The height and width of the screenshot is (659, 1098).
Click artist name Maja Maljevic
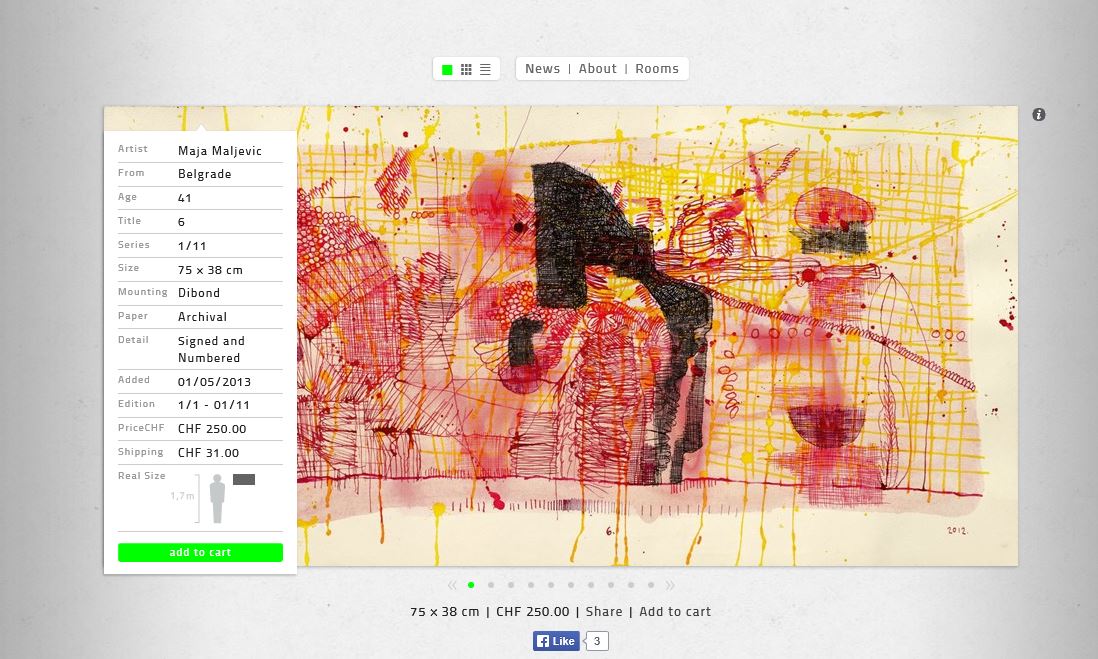[219, 151]
